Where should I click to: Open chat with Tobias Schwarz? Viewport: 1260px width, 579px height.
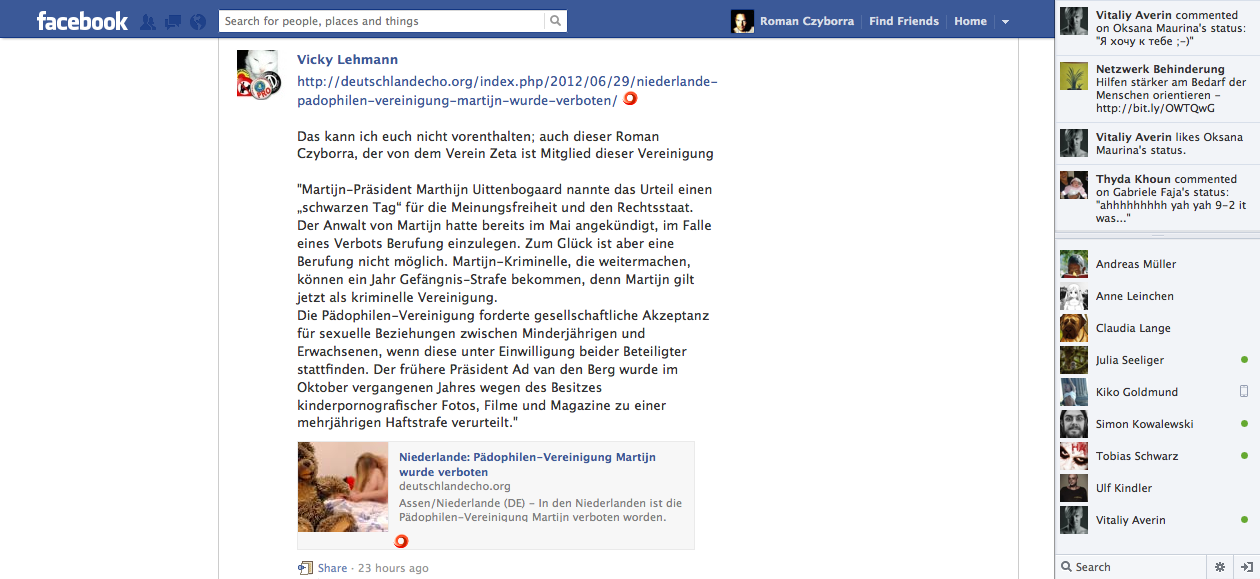[1157, 456]
